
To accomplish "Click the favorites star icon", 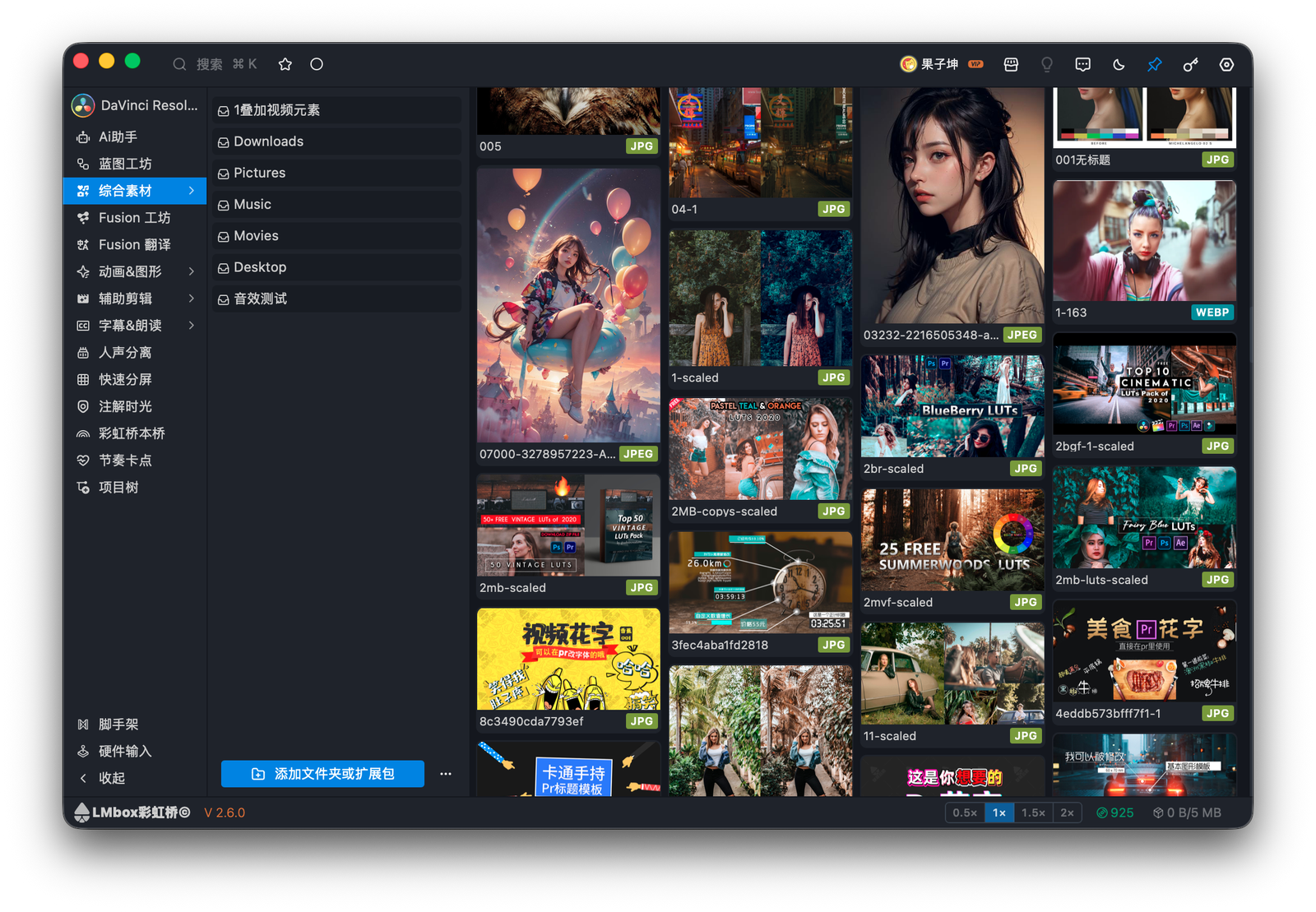I will pos(285,64).
